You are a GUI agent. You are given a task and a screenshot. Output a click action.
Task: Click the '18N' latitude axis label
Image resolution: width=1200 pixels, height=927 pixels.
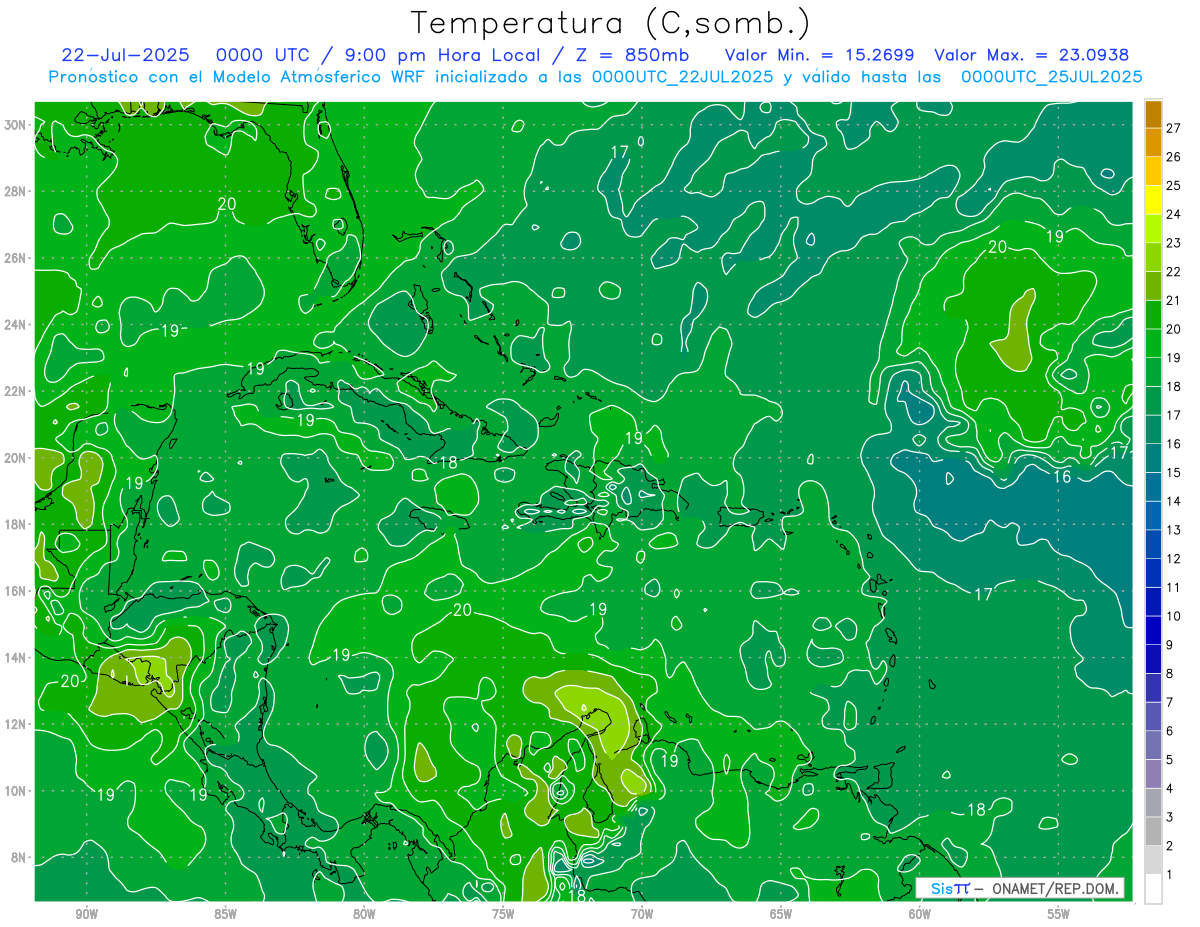(x=17, y=524)
